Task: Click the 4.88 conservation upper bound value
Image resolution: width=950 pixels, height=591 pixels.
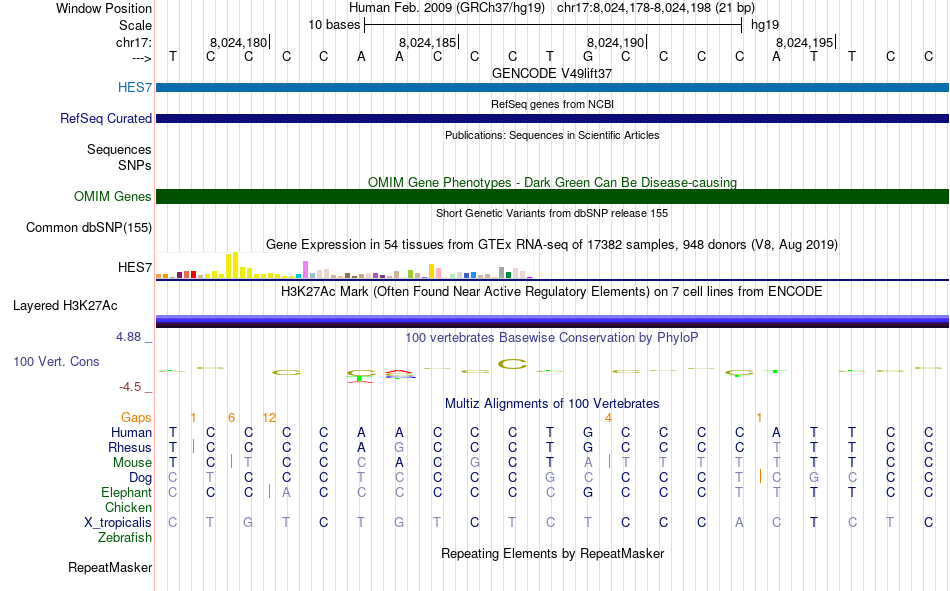Action: coord(128,336)
